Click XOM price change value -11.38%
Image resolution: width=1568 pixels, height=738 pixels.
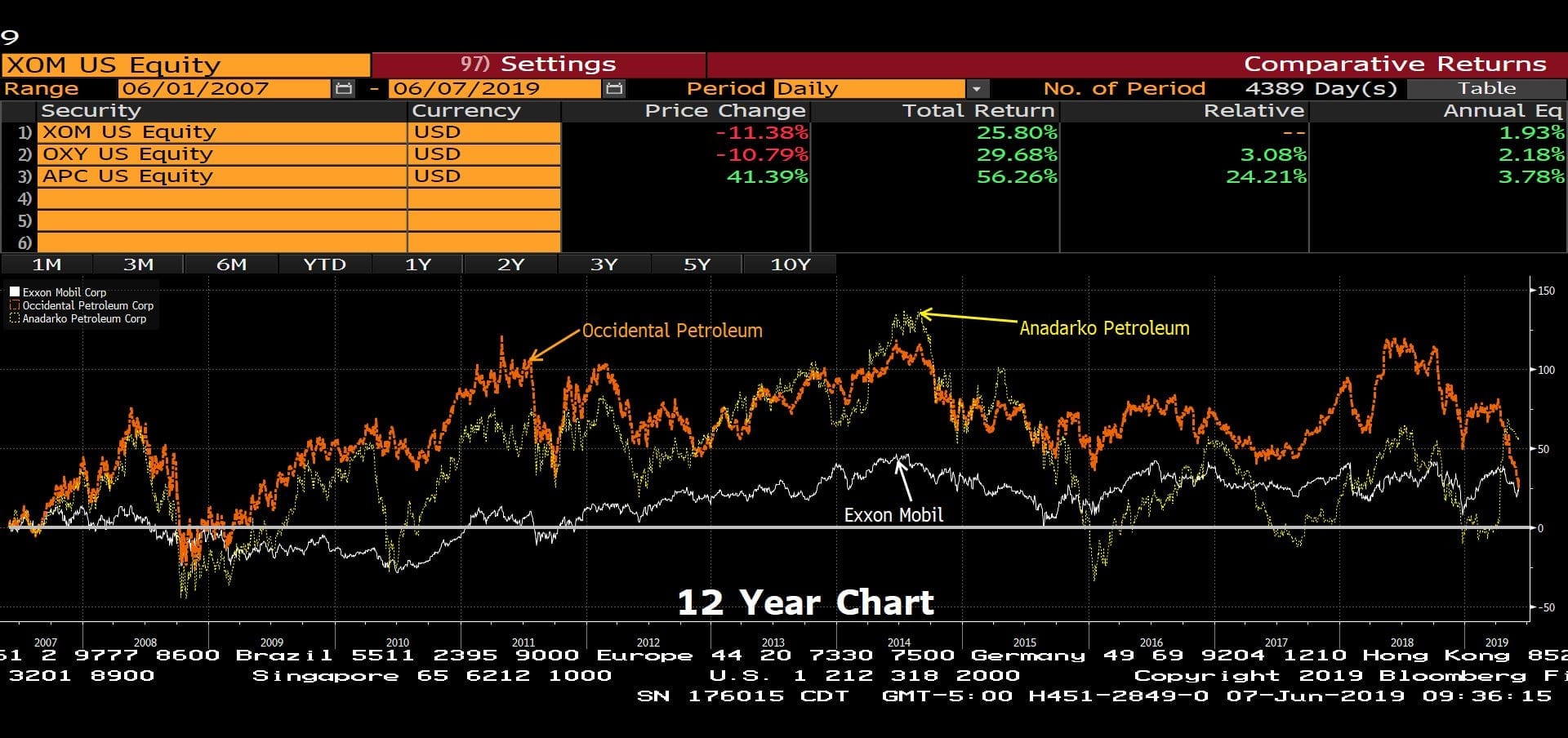(762, 132)
